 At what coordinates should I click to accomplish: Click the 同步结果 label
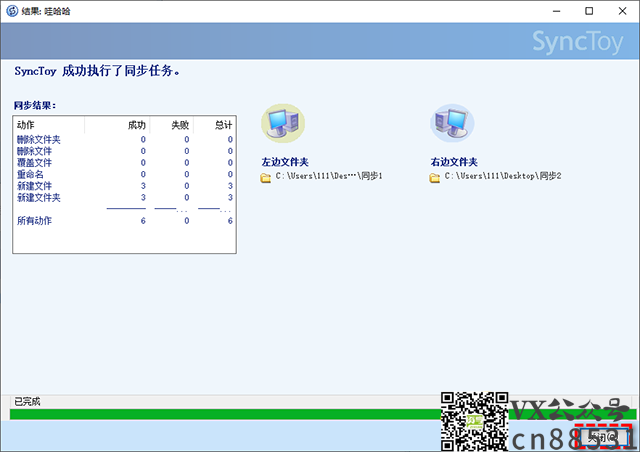[x=35, y=105]
